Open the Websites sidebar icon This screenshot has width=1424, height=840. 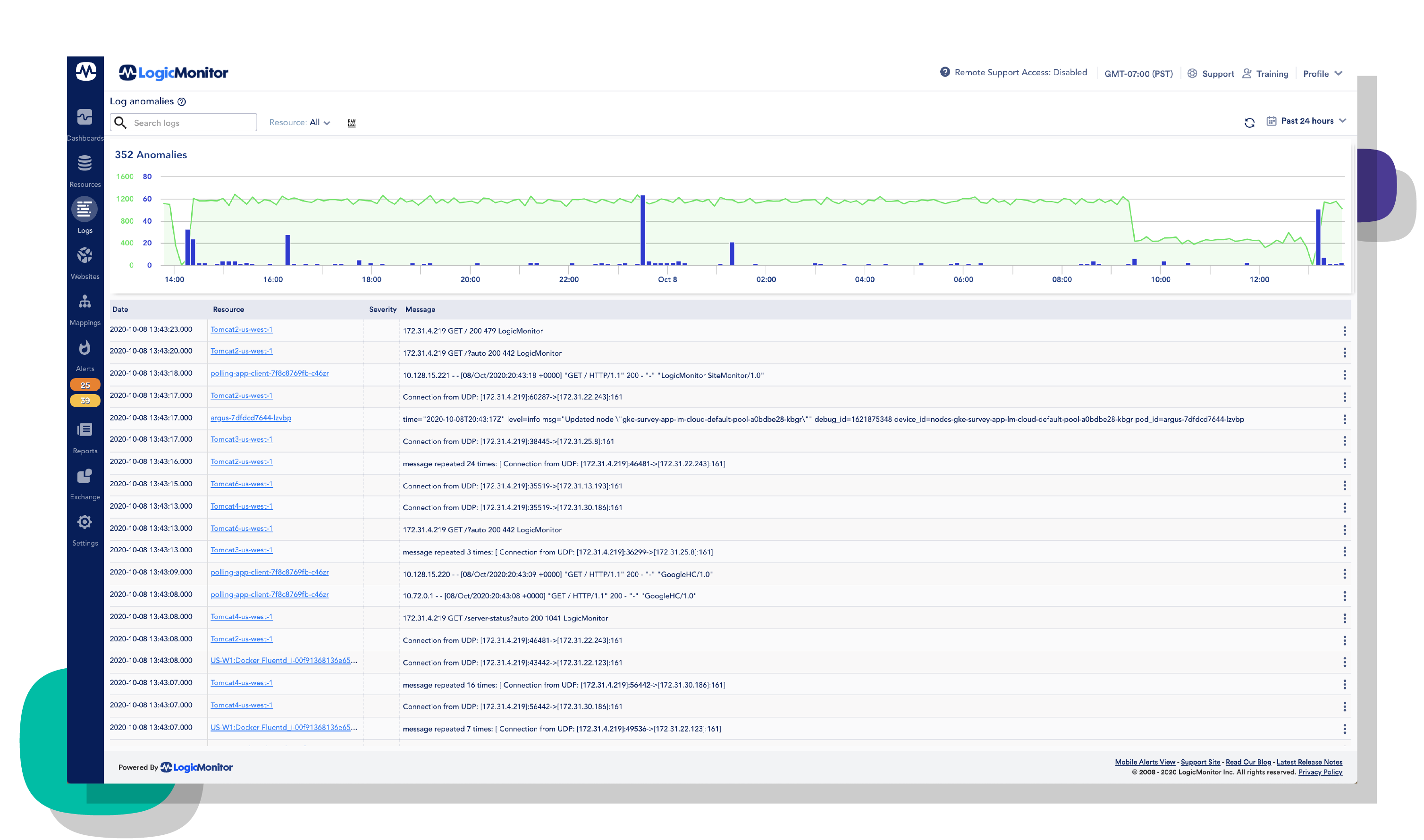click(85, 255)
